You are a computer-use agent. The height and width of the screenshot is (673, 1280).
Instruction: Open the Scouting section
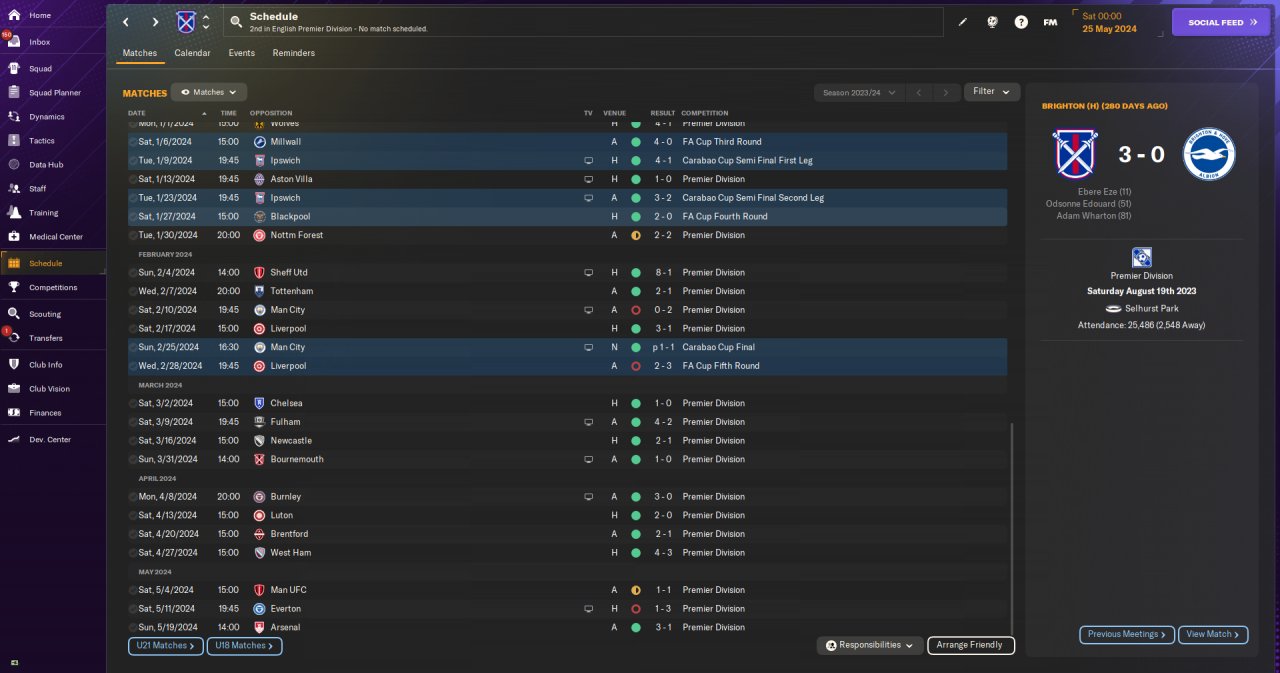point(45,314)
